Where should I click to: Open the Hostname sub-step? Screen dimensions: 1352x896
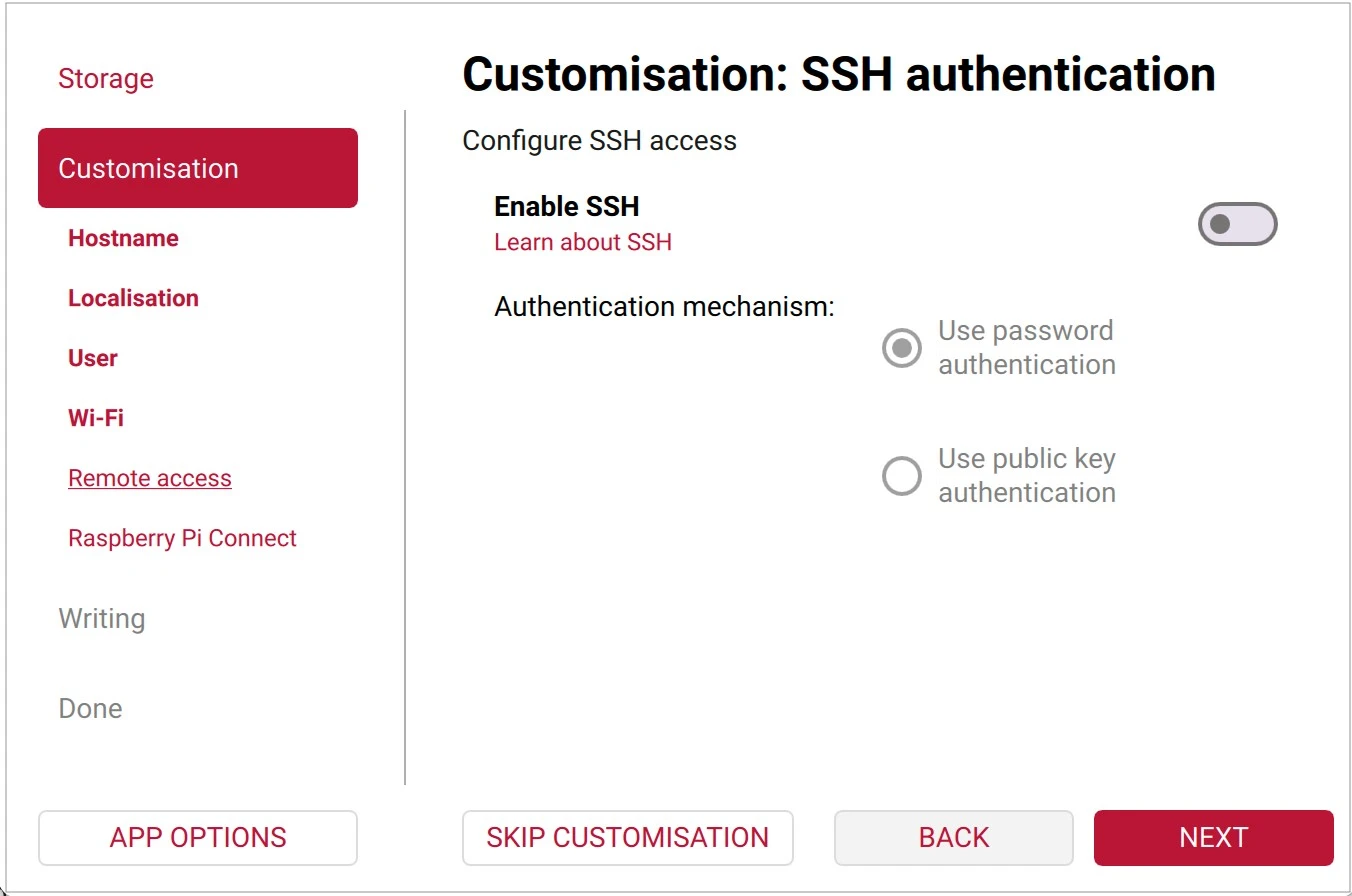123,238
